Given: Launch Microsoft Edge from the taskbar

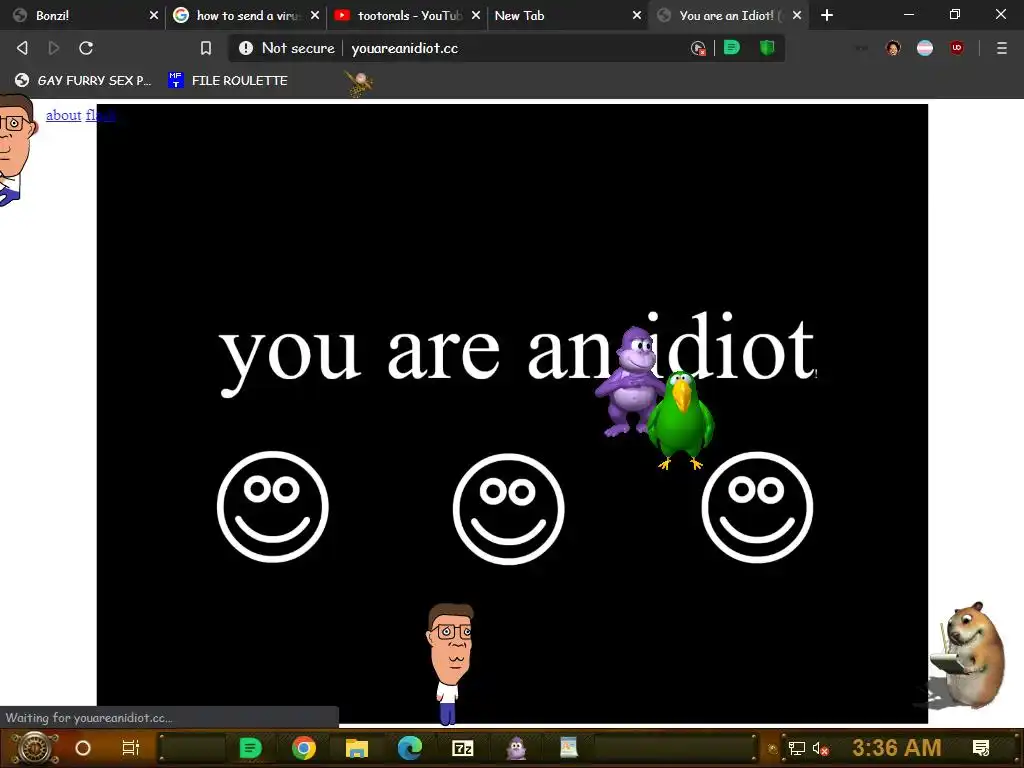Looking at the screenshot, I should (409, 748).
